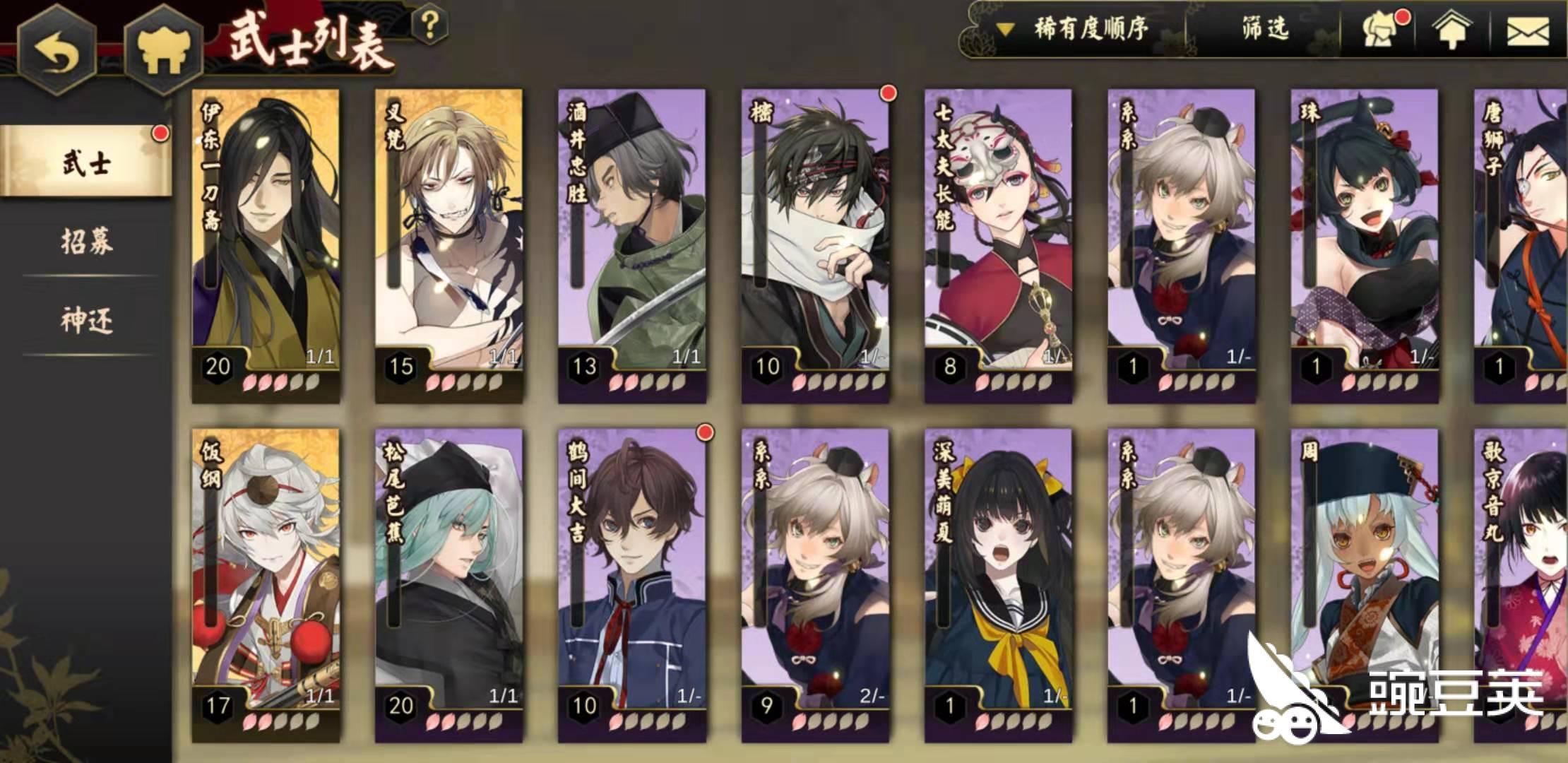
Task: Select the 武士 sidebar tab
Action: [85, 163]
